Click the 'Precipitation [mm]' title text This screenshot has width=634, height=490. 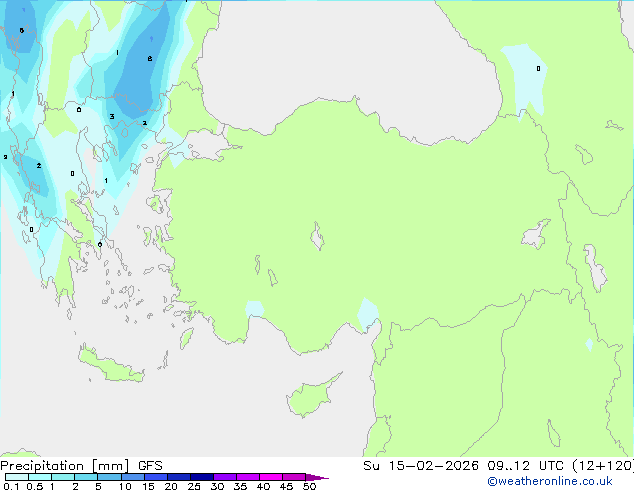65,466
